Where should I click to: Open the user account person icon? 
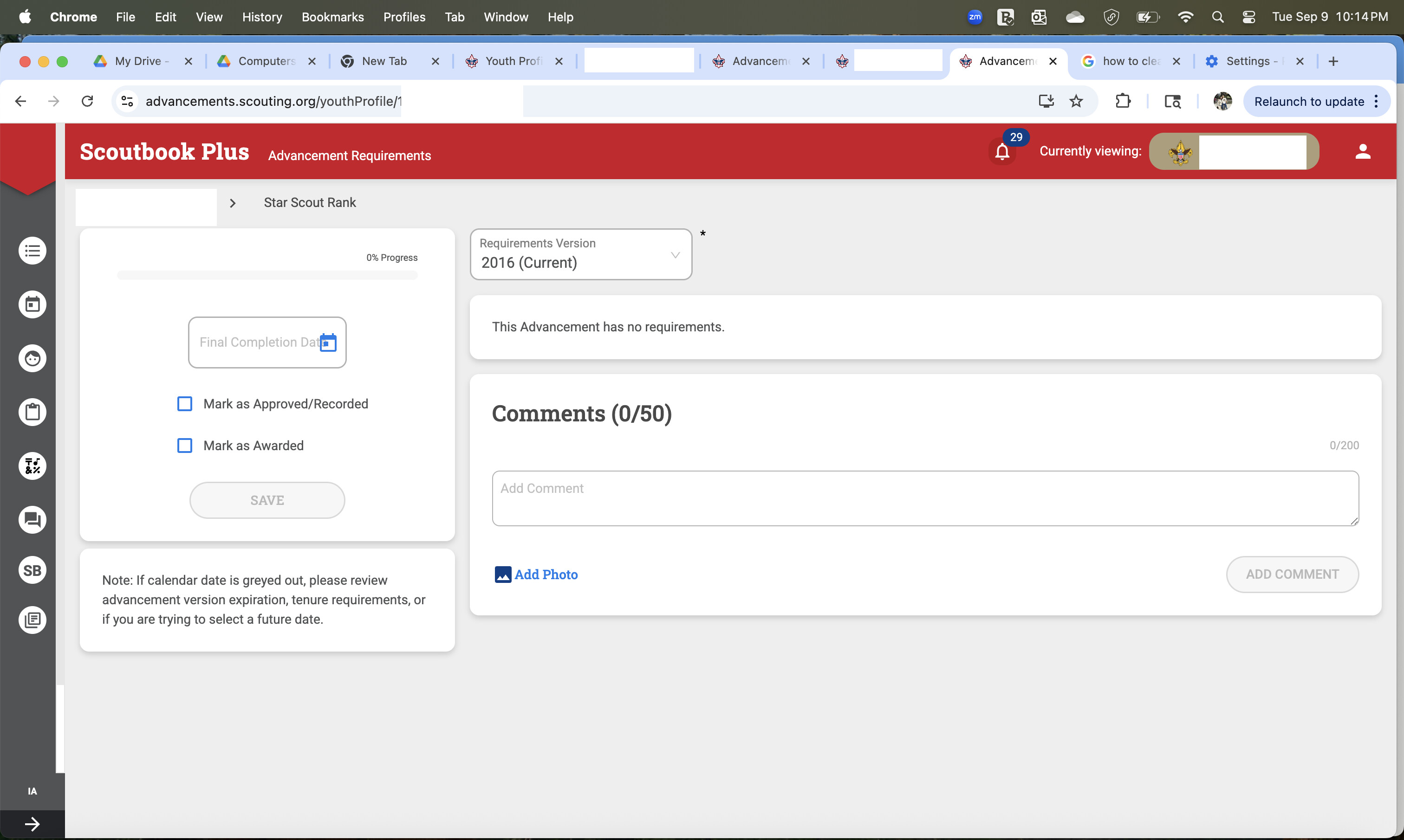click(1363, 152)
